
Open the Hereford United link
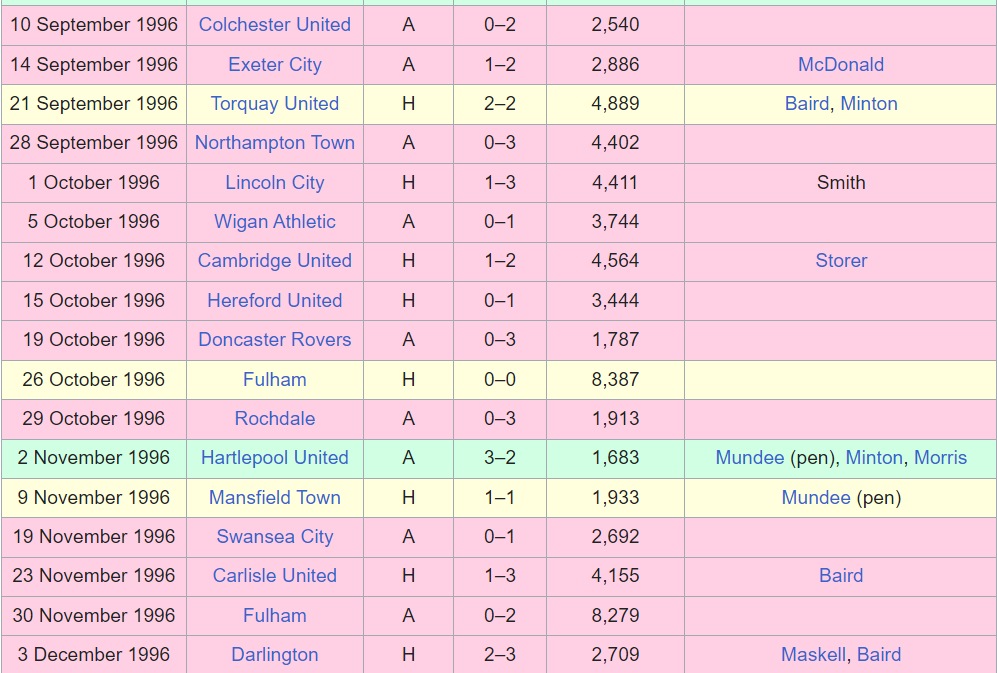coord(275,300)
